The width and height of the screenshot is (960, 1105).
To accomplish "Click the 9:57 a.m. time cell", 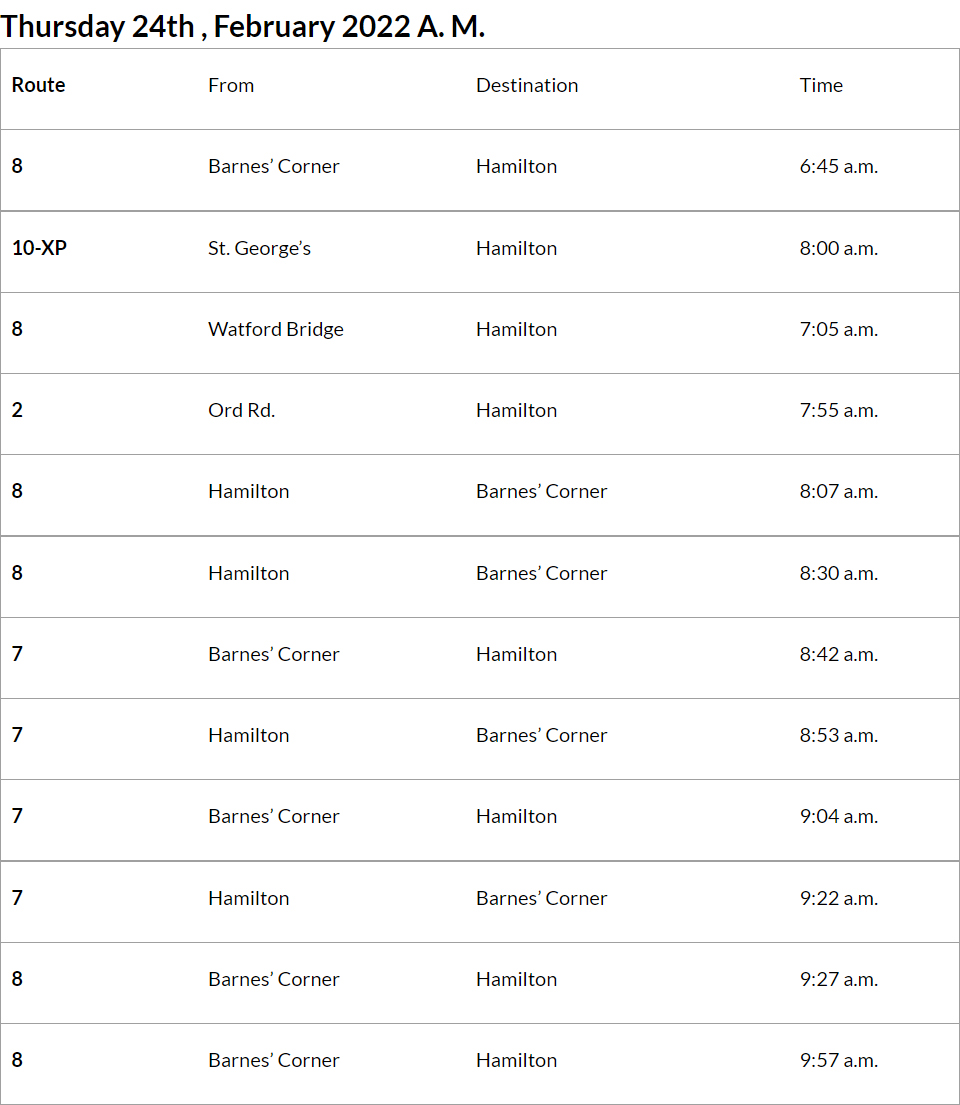I will 838,1060.
